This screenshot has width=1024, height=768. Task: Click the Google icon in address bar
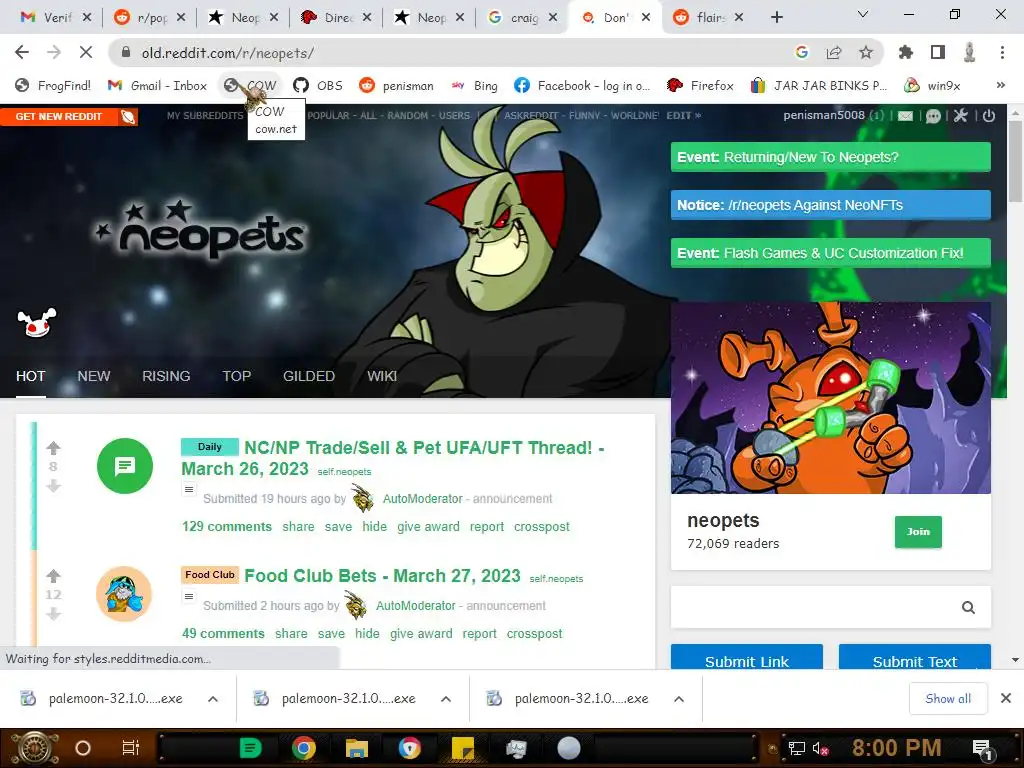click(802, 52)
